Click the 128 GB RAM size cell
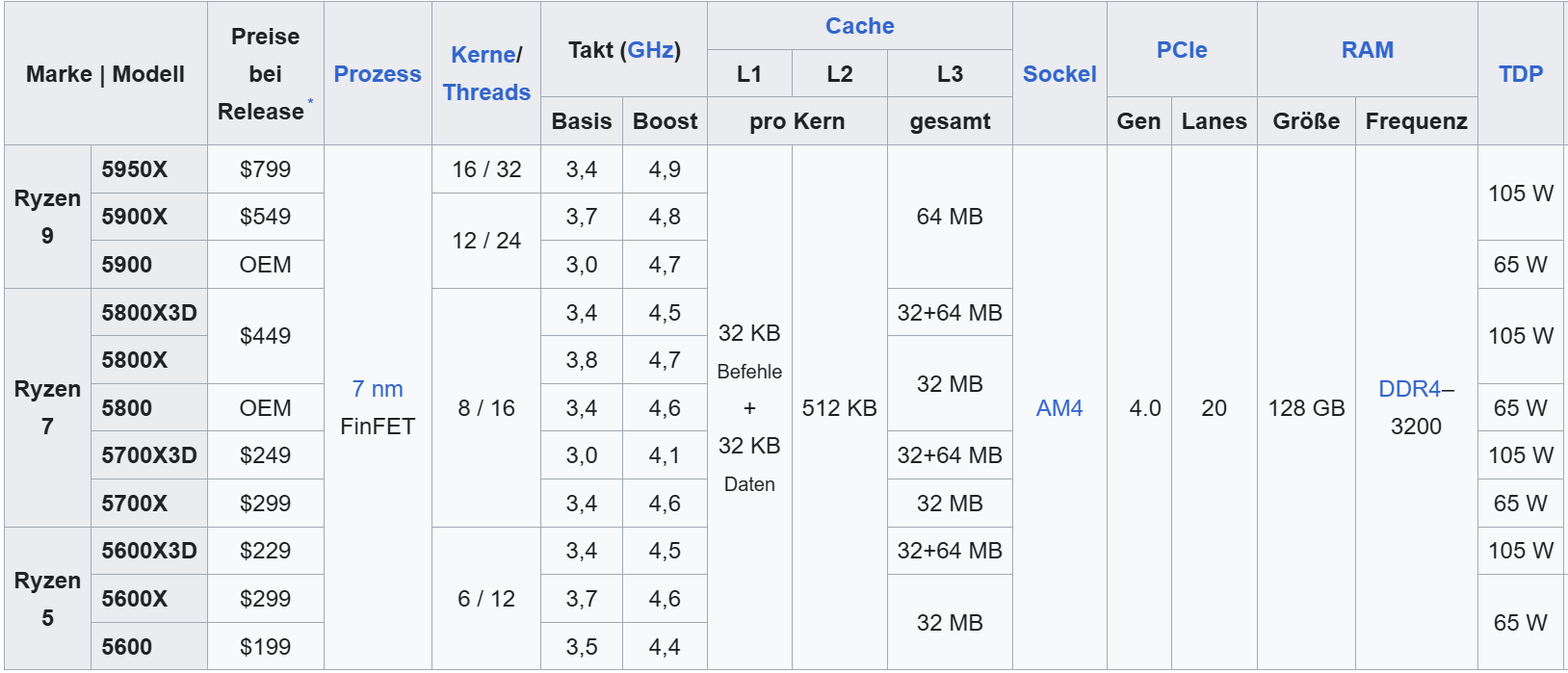 click(1305, 408)
